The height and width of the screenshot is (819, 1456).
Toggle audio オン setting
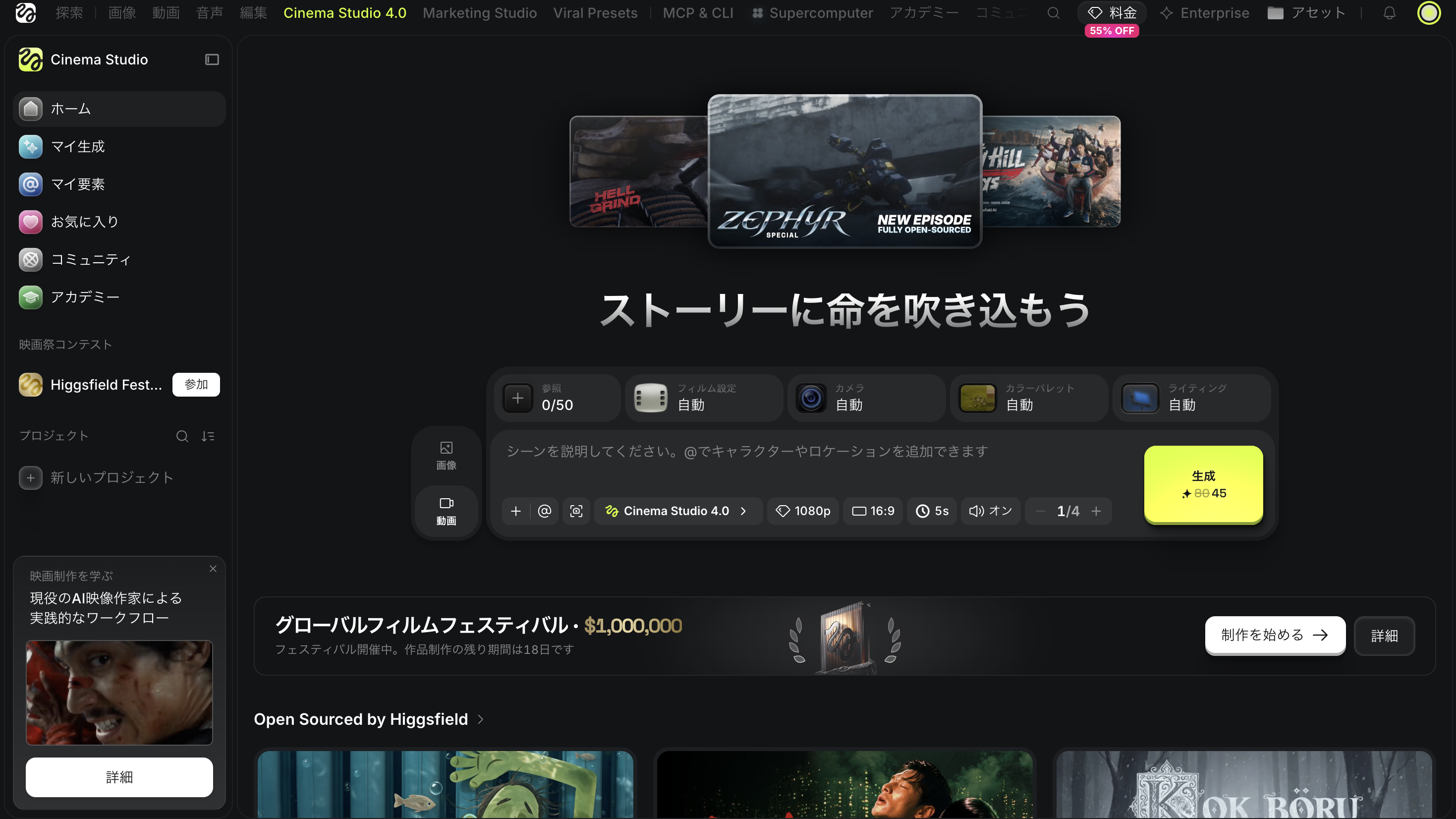(990, 511)
